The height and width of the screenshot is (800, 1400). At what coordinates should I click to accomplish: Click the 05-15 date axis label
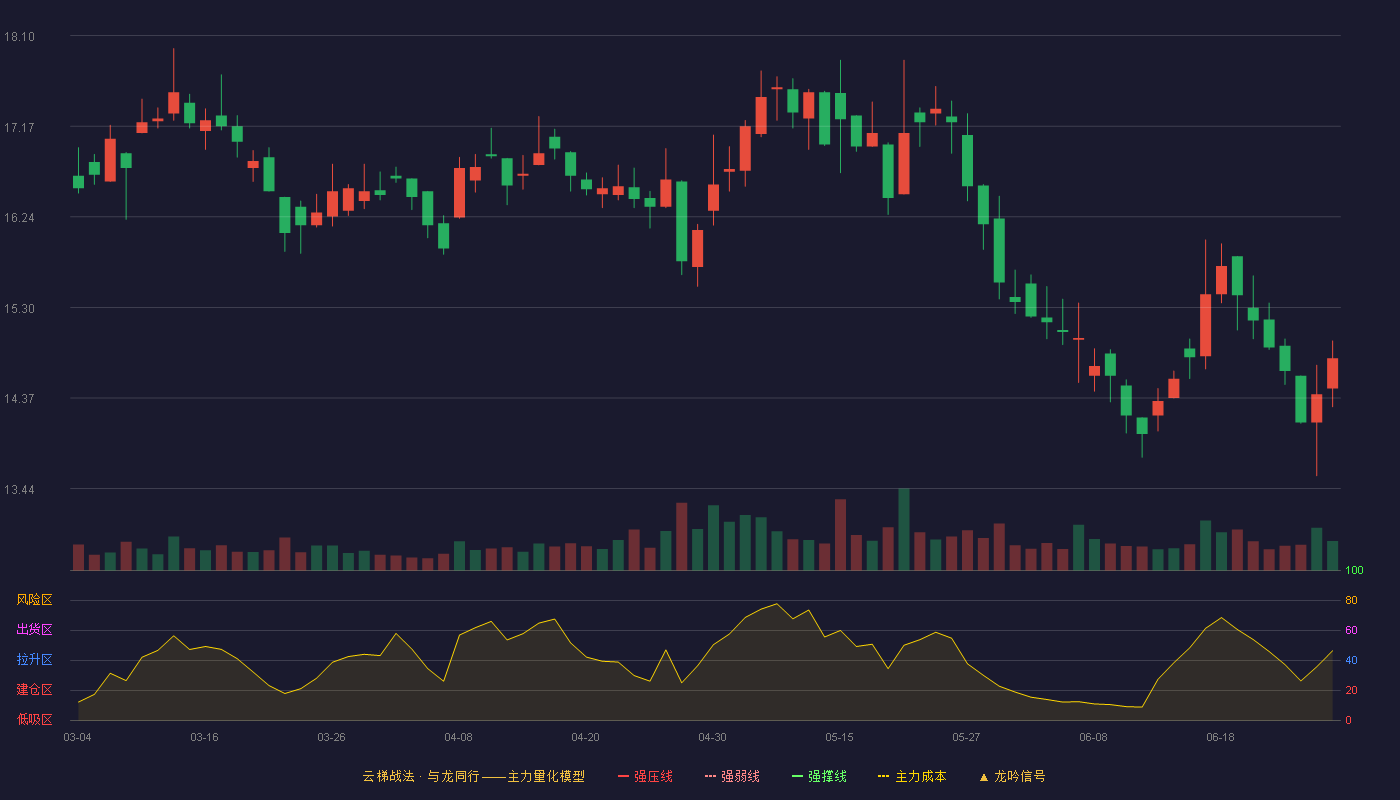point(839,737)
